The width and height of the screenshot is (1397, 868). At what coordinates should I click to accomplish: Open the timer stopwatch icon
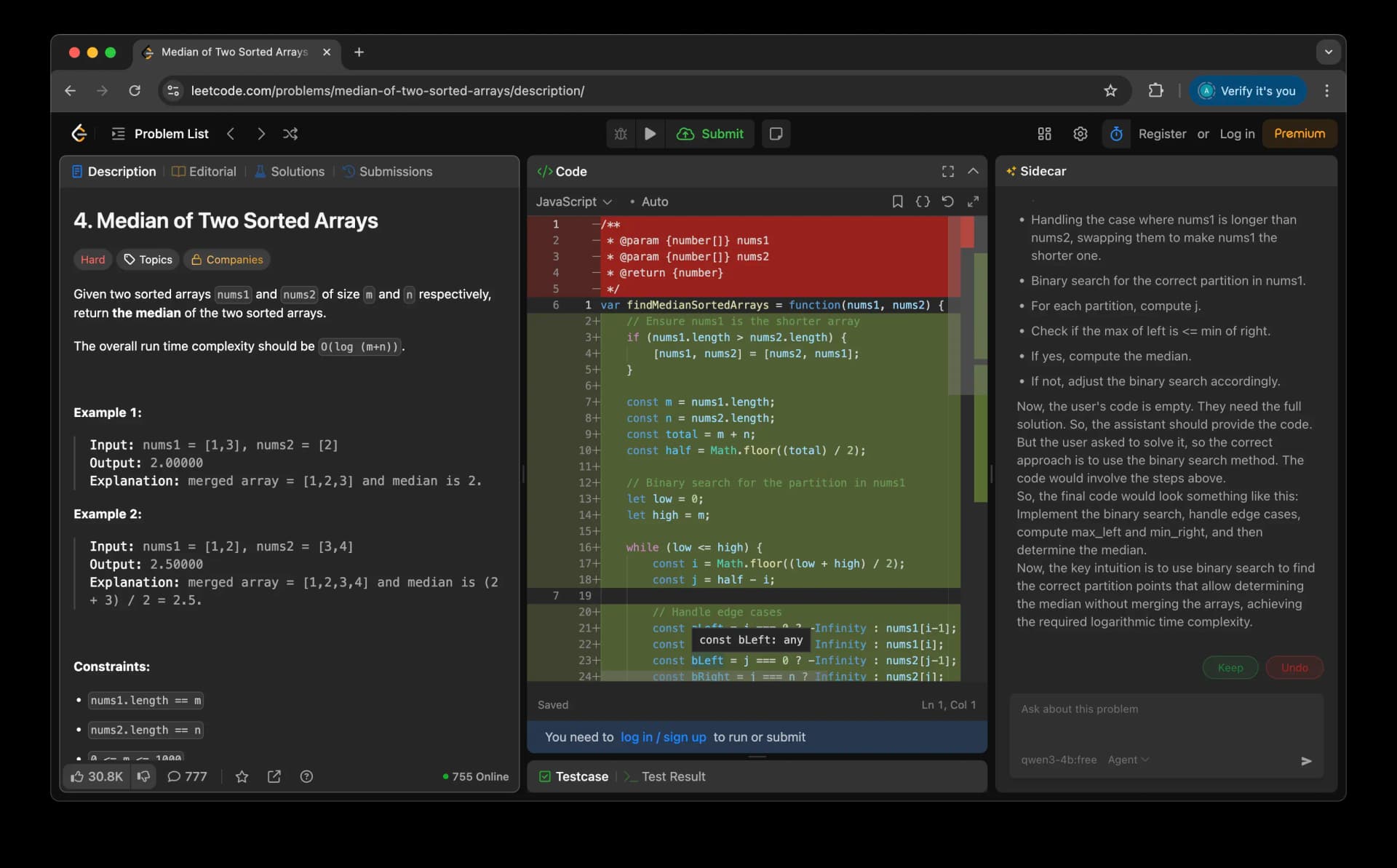pyautogui.click(x=1116, y=134)
